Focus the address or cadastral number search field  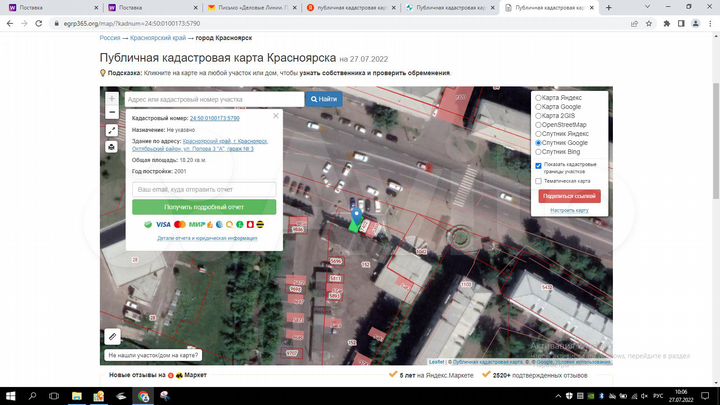[x=214, y=99]
